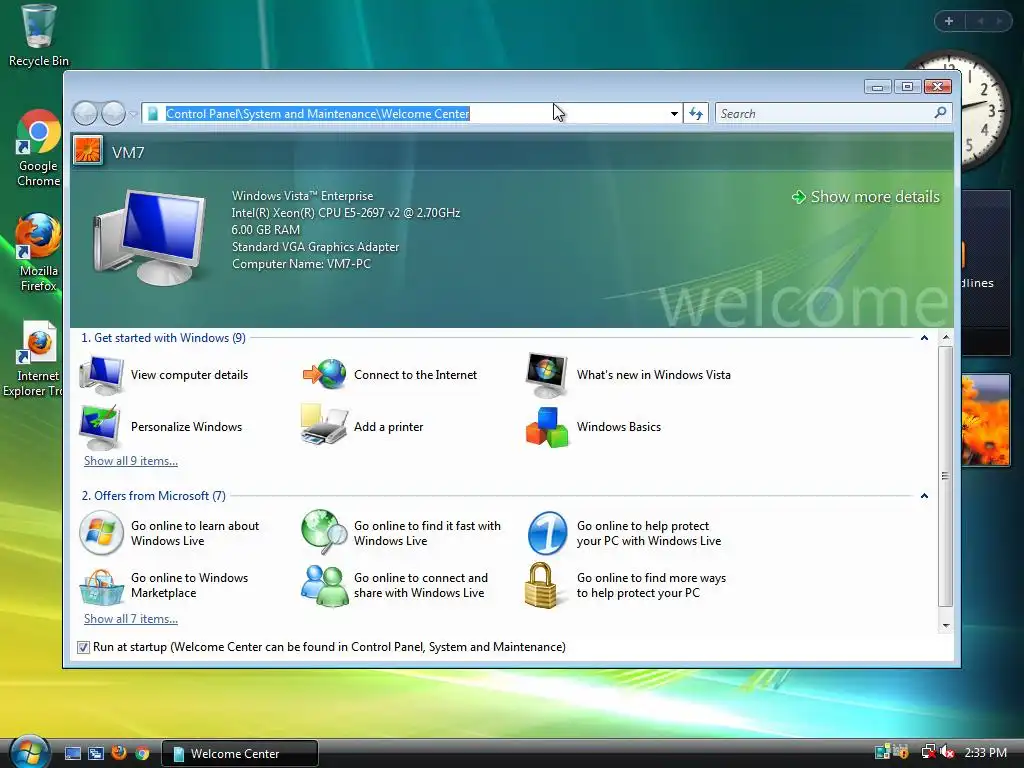The height and width of the screenshot is (768, 1024).
Task: Click Show more details link
Action: (x=866, y=197)
